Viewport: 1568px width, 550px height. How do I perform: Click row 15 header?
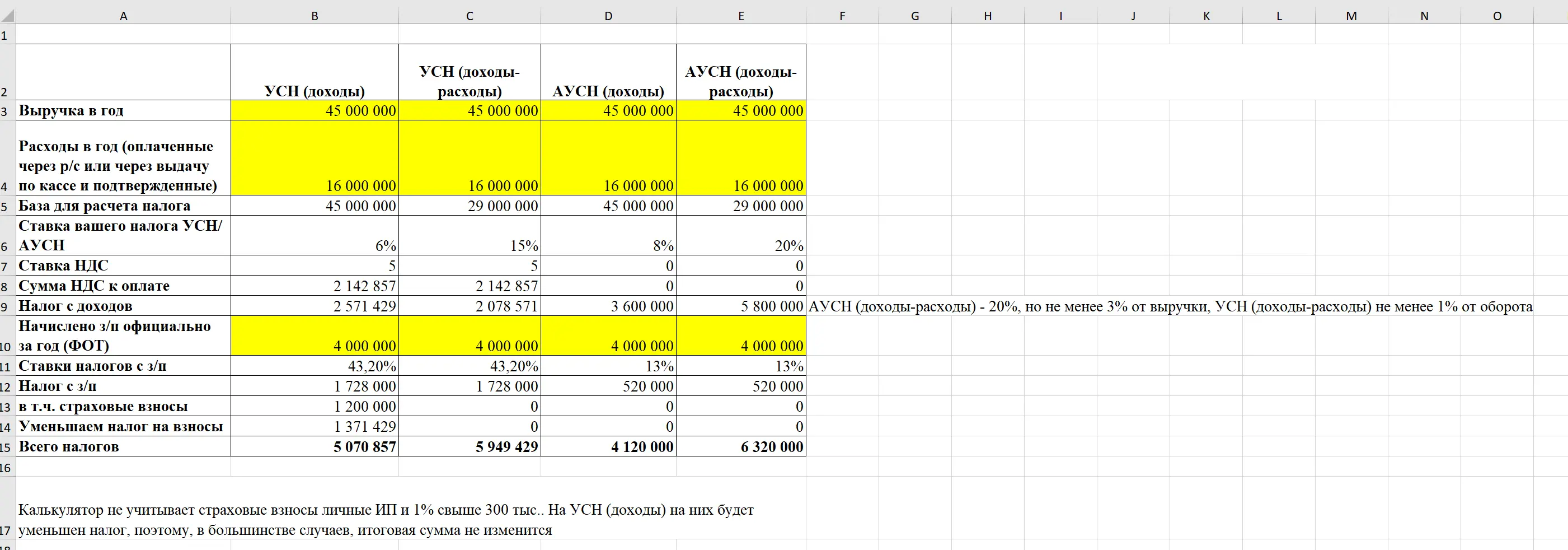point(6,447)
